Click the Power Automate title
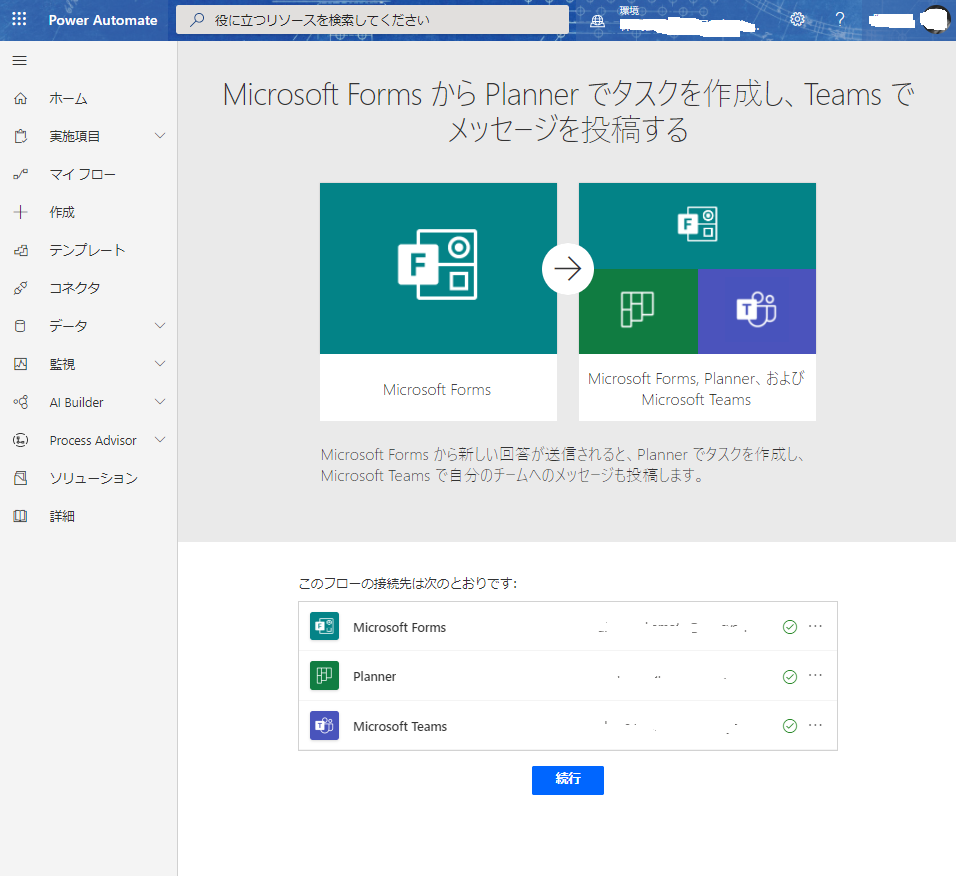 [x=102, y=20]
